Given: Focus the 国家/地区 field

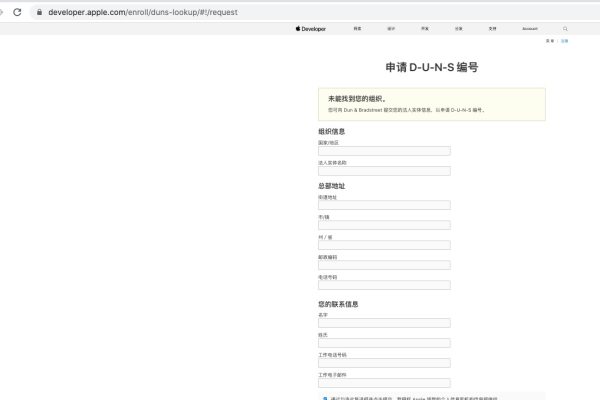Looking at the screenshot, I should click(x=384, y=151).
